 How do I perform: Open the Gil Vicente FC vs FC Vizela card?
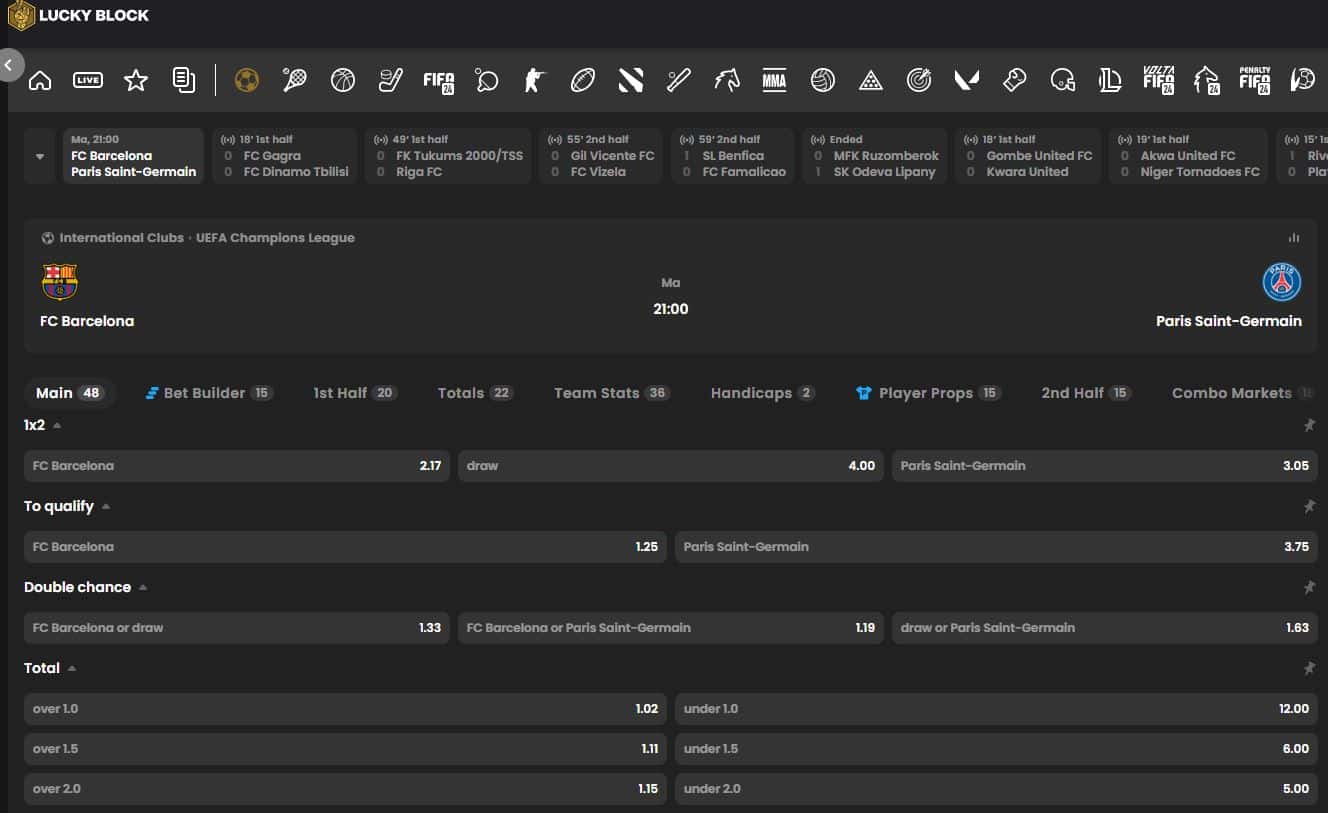600,156
